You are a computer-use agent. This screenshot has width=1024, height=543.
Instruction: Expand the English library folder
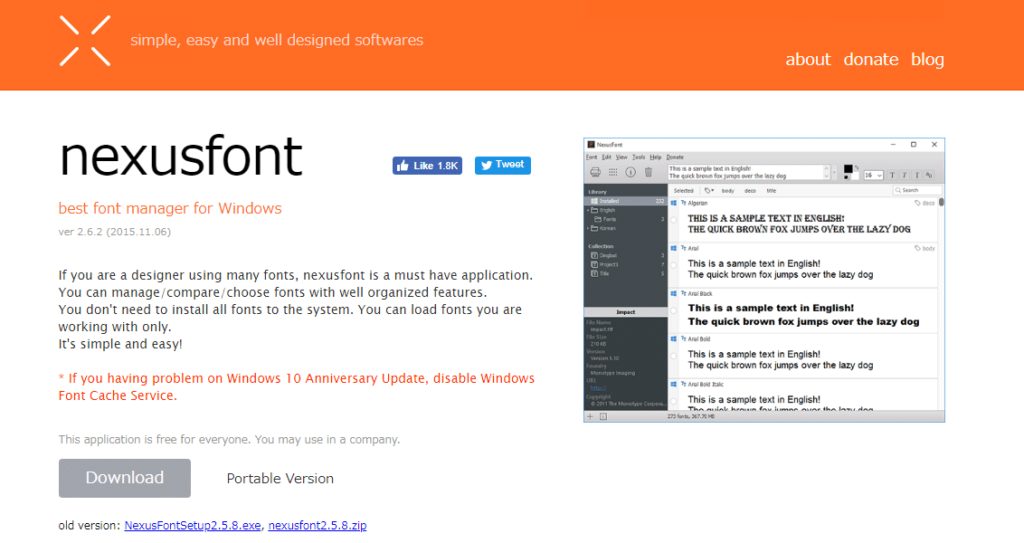point(588,210)
